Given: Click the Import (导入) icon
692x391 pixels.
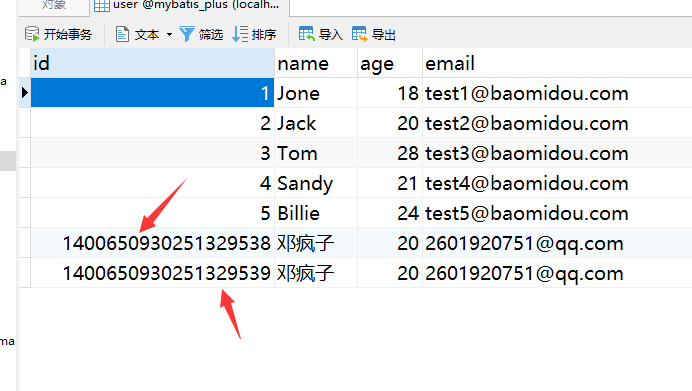Looking at the screenshot, I should pyautogui.click(x=306, y=34).
